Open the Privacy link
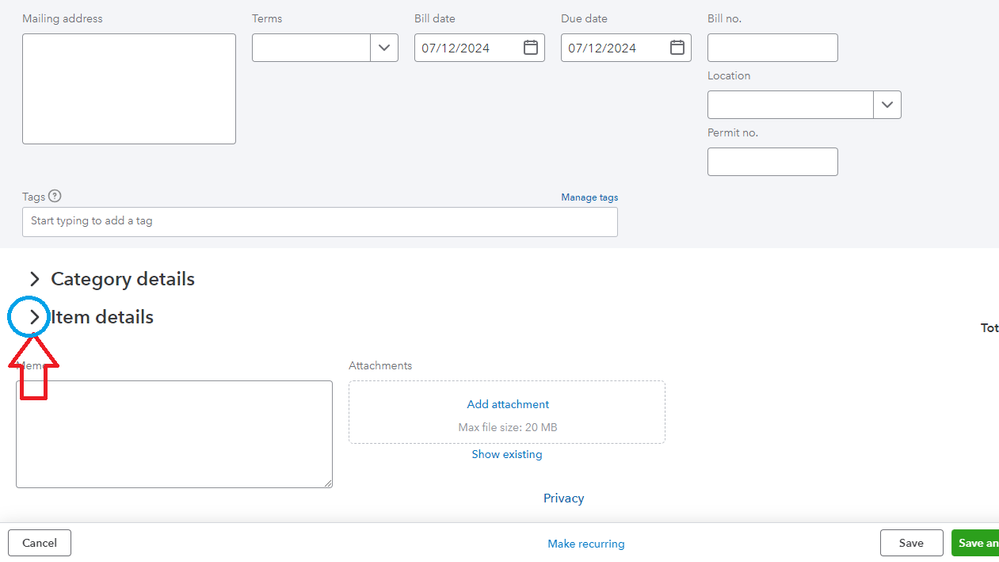Image resolution: width=999 pixels, height=562 pixels. coord(563,498)
